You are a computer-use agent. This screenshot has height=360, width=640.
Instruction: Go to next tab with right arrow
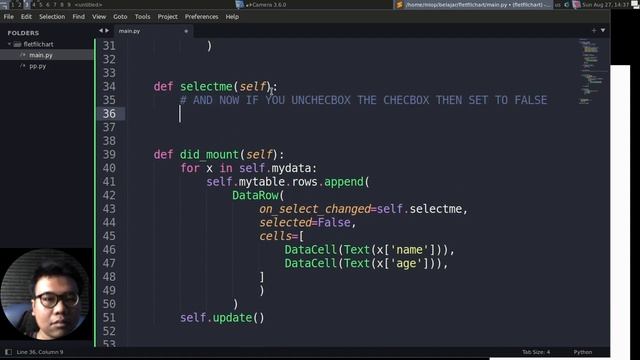[x=107, y=31]
